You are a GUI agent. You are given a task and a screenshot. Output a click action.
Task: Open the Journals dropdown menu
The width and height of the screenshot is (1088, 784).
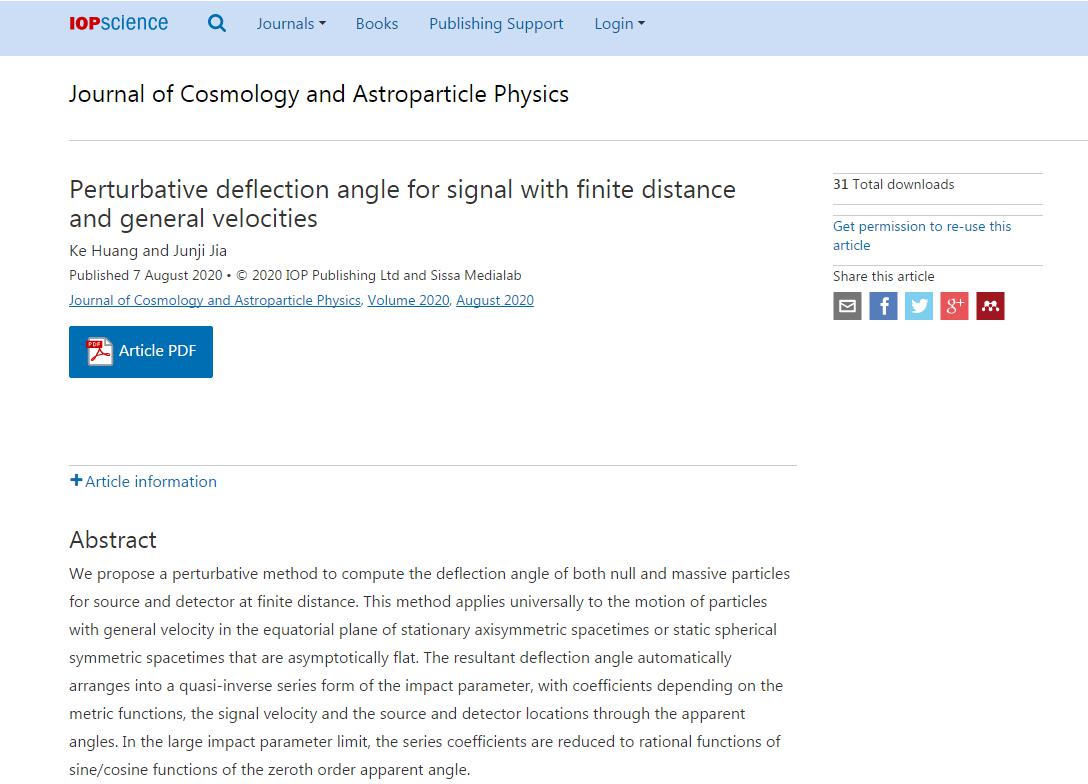click(x=291, y=24)
